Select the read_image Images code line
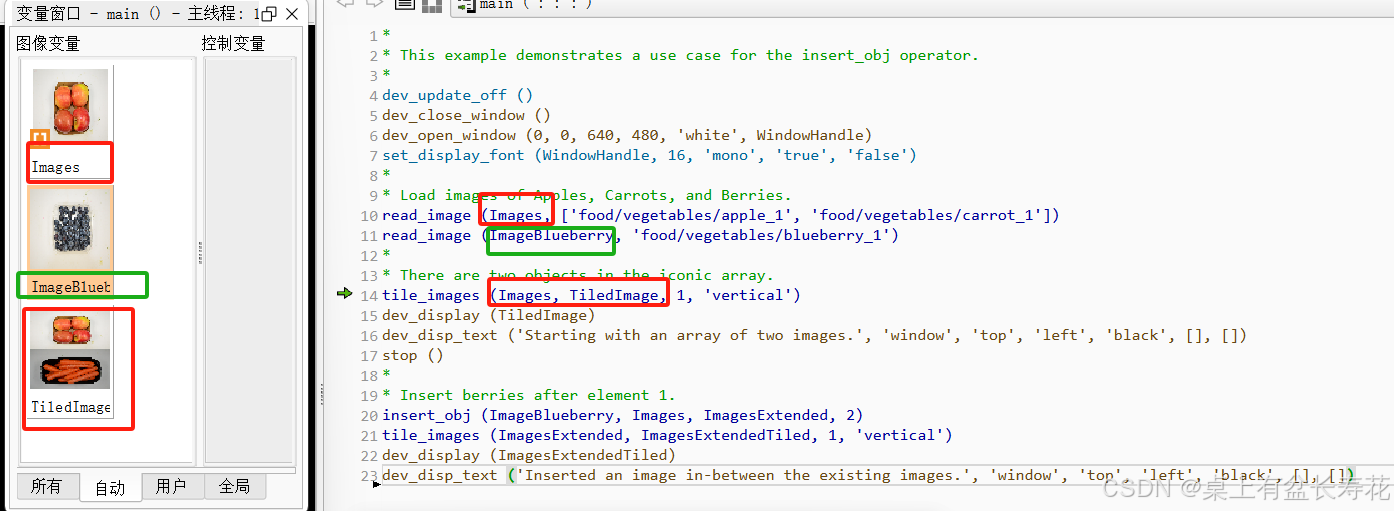Image resolution: width=1394 pixels, height=511 pixels. (x=720, y=216)
